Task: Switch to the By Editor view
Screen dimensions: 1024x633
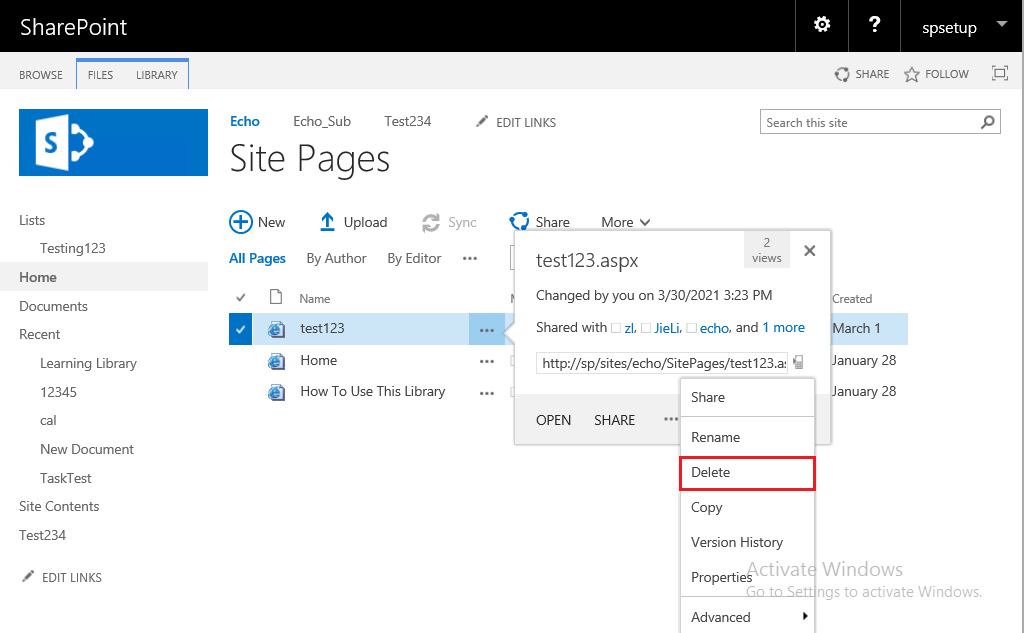Action: [x=414, y=259]
